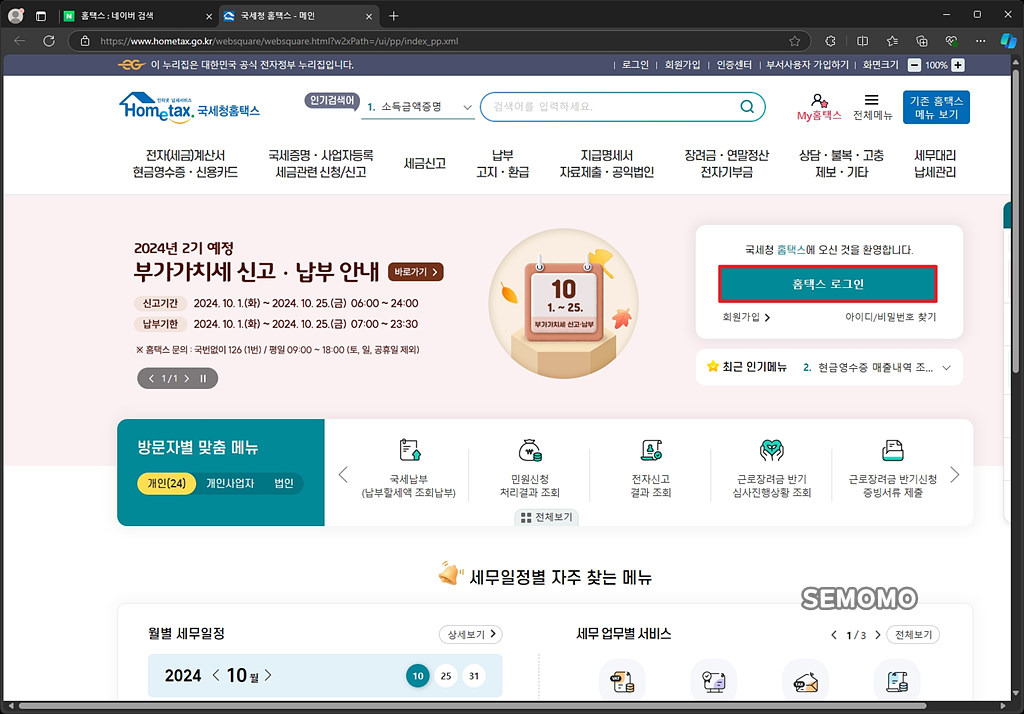Click 근로장려금 반기 심사진행상황 조회 icon
Image resolution: width=1024 pixels, height=714 pixels.
pos(772,450)
